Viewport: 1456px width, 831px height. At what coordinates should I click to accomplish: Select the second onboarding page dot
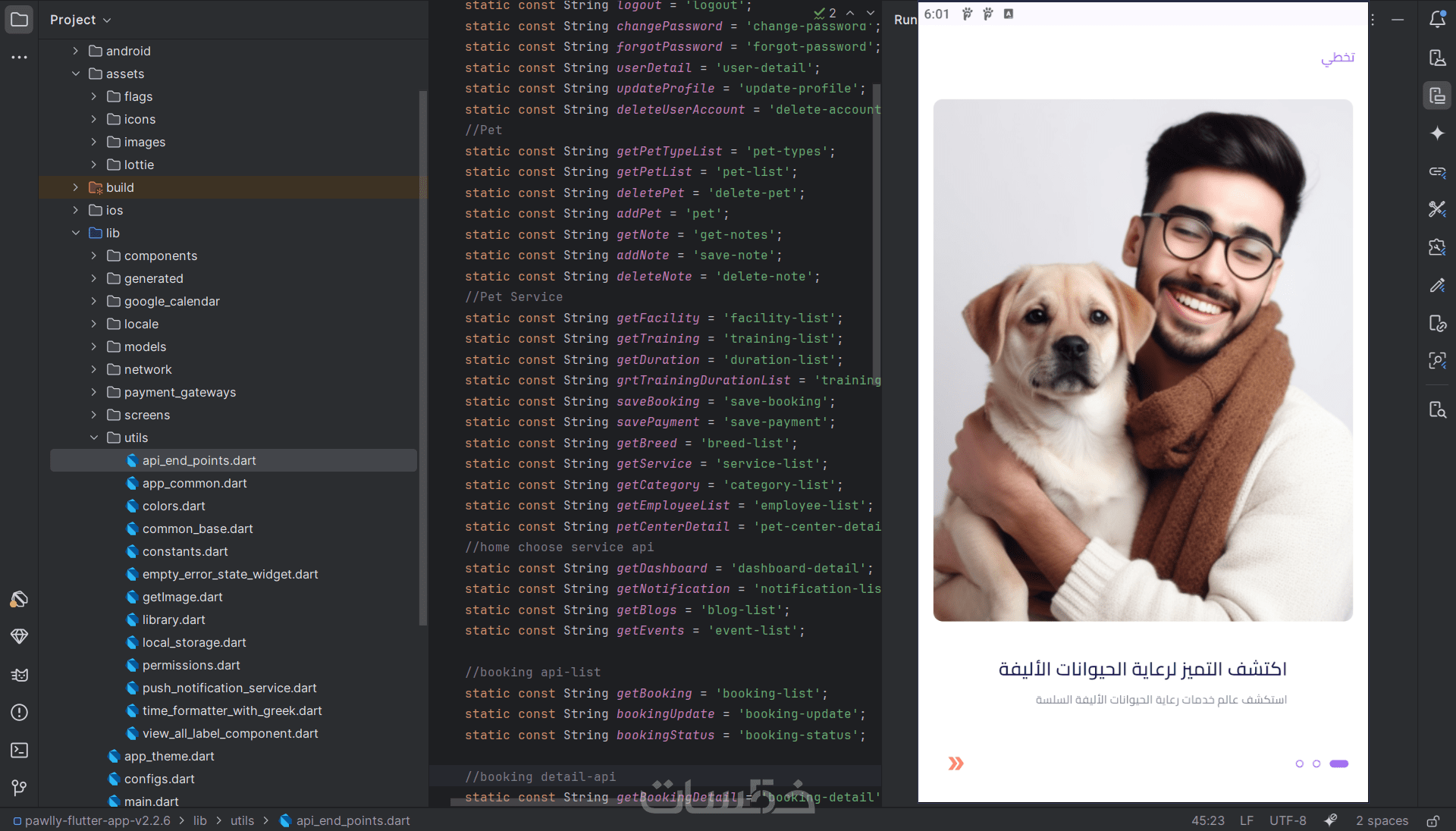coord(1316,764)
